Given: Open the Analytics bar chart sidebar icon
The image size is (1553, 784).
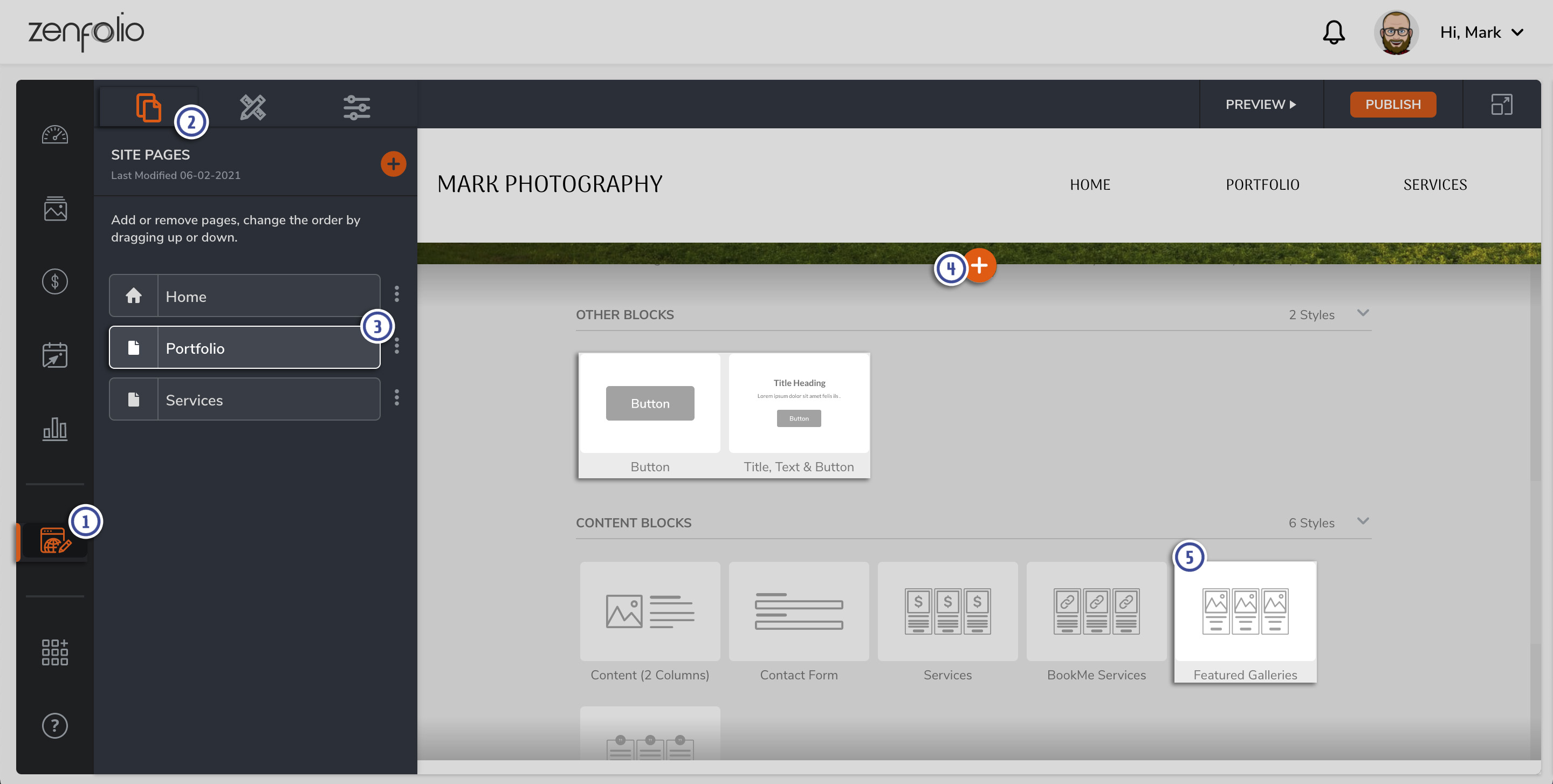Looking at the screenshot, I should (x=55, y=429).
